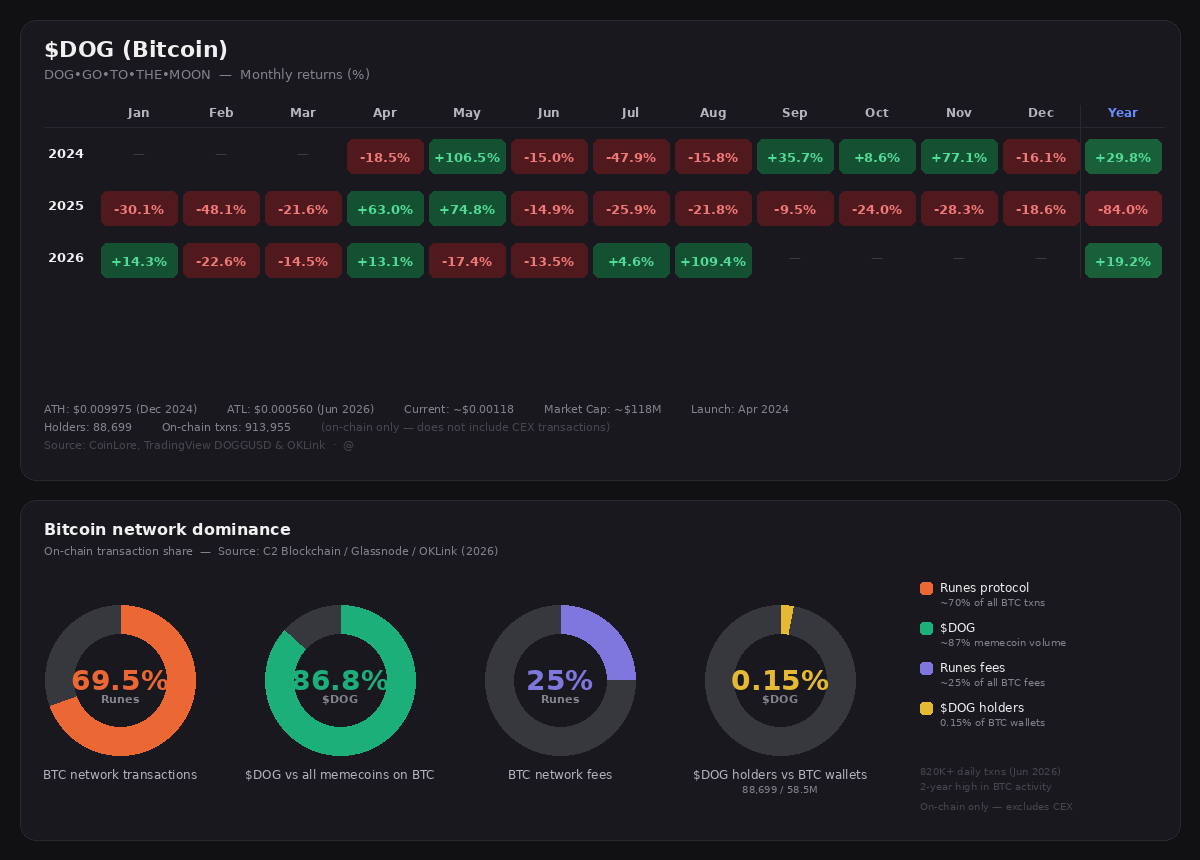Click the Holders: 88,699 stat
The width and height of the screenshot is (1200, 860).
[88, 427]
